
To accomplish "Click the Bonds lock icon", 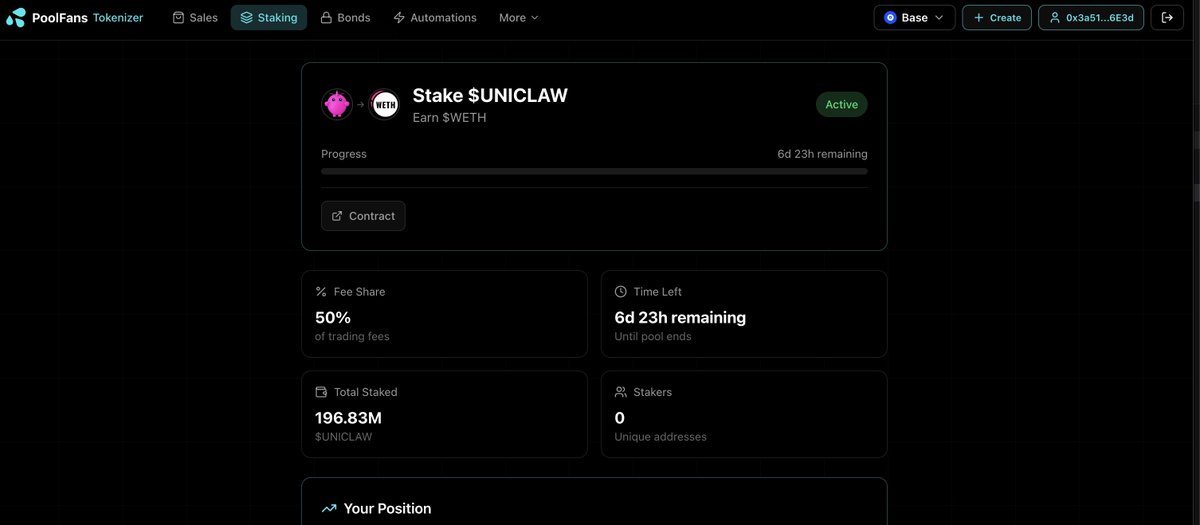I will click(x=326, y=17).
